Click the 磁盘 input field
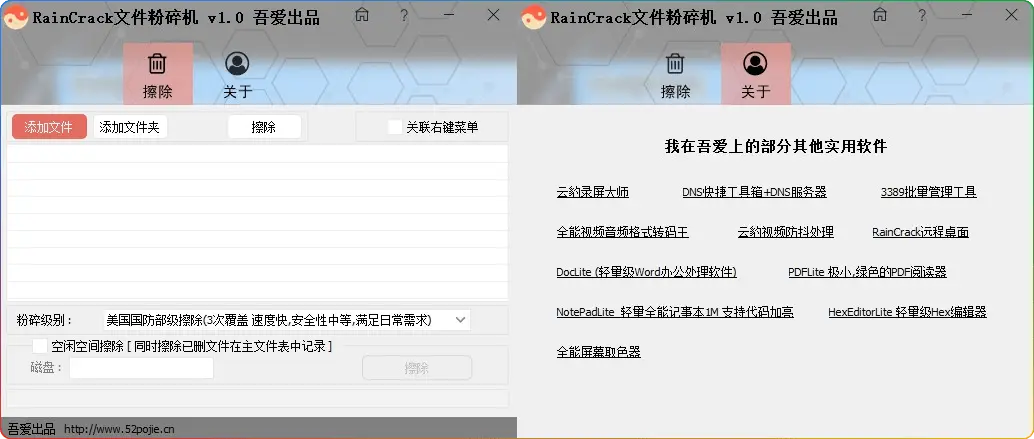 point(141,368)
